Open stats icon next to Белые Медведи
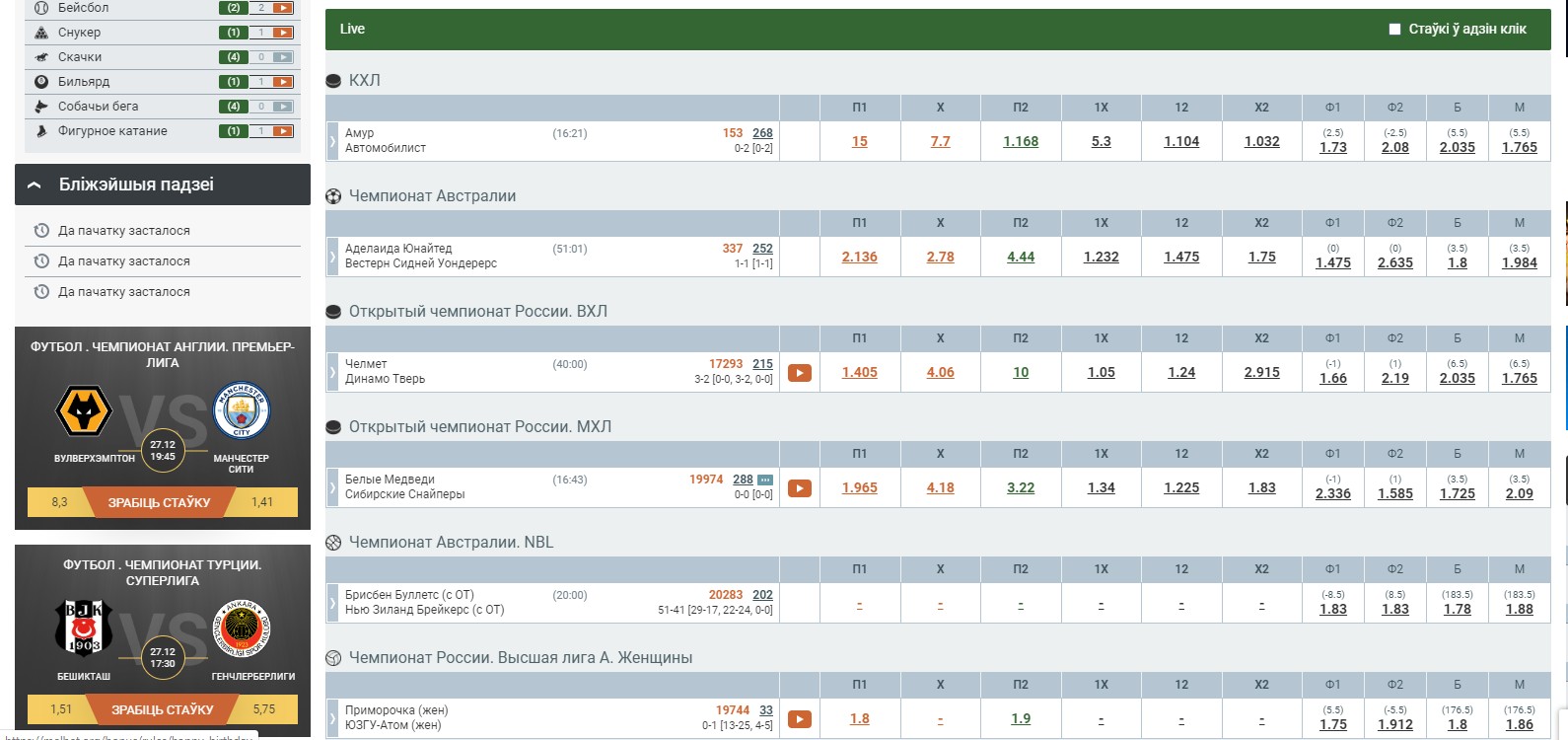This screenshot has height=740, width=1568. [765, 480]
